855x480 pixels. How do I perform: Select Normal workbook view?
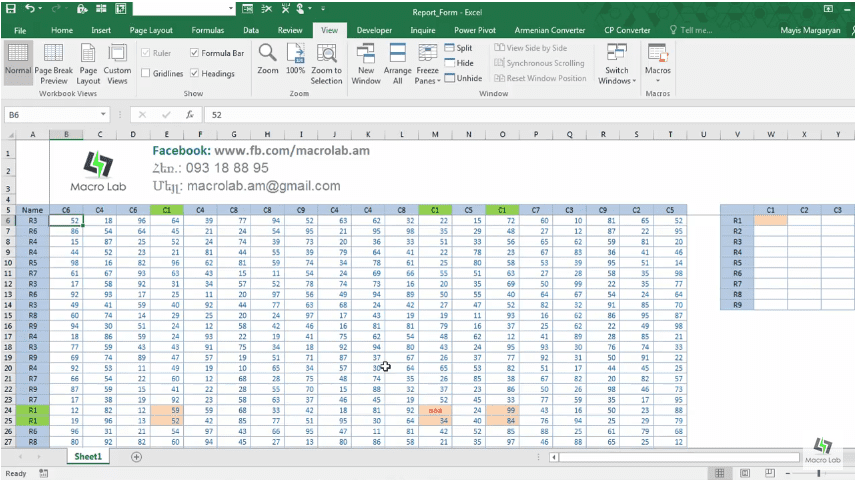18,62
